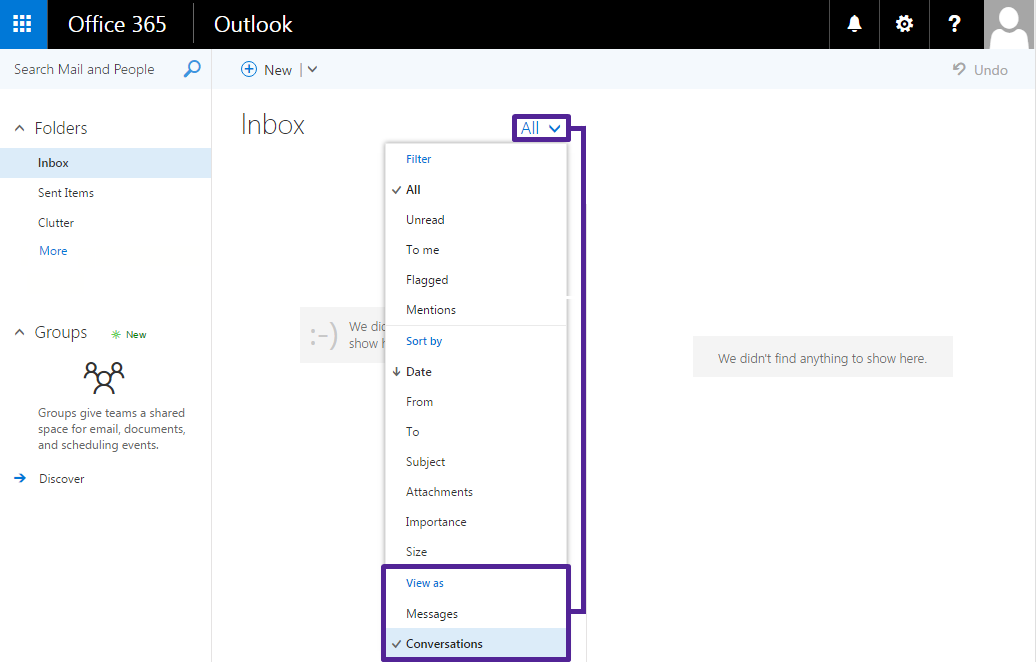Click the View as heading text
Viewport: 1036px width, 662px height.
click(x=425, y=583)
